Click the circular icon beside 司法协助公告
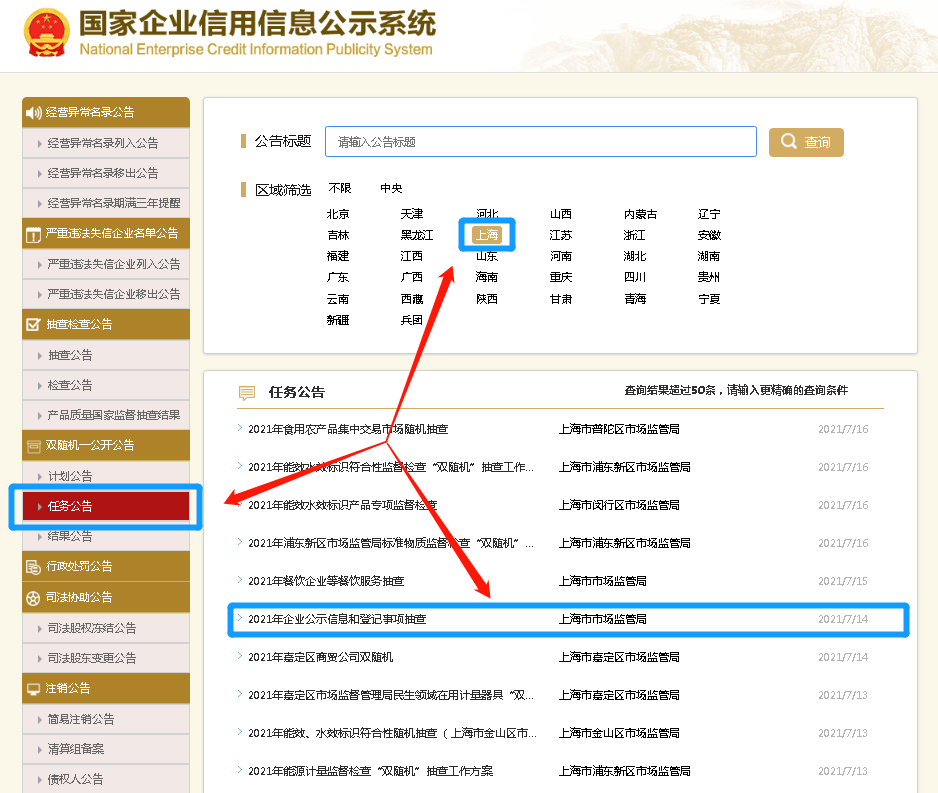Screen dimensions: 938x793 [33, 598]
